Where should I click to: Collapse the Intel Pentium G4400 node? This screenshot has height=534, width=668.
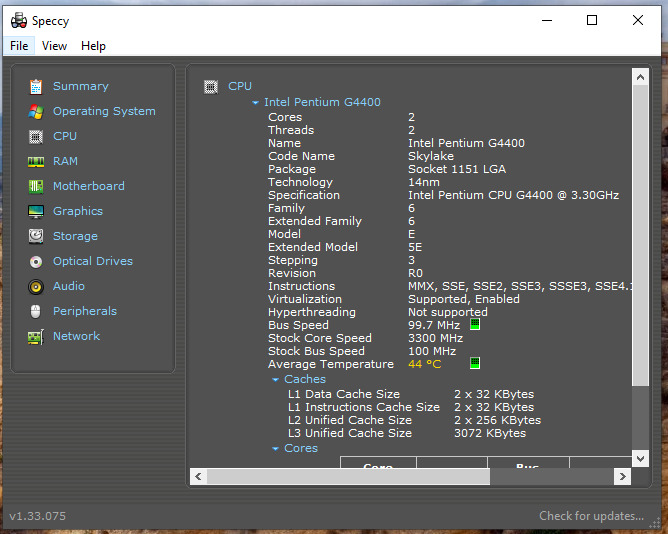[255, 103]
